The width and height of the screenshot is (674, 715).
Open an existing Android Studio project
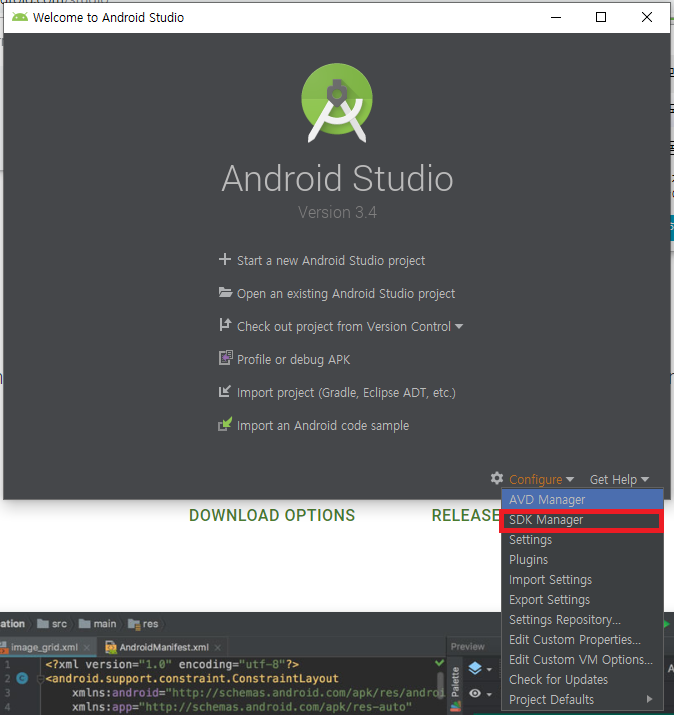coord(346,294)
